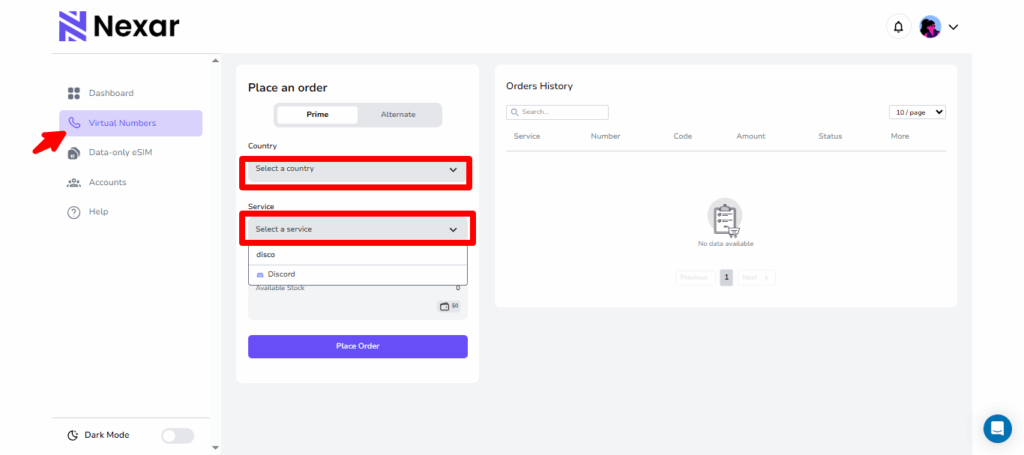This screenshot has height=455, width=1024.
Task: Open the chat support bubble
Action: (997, 428)
